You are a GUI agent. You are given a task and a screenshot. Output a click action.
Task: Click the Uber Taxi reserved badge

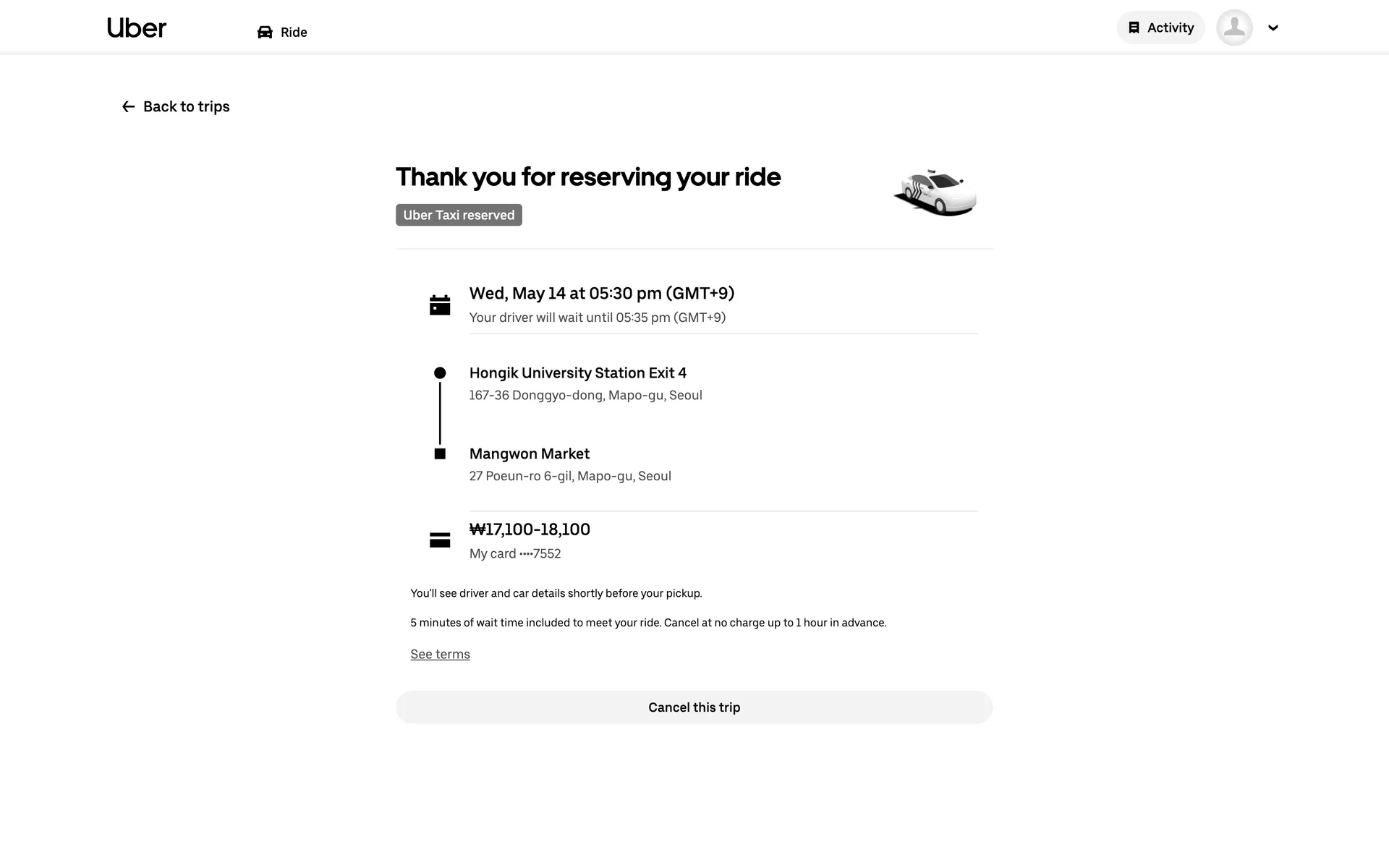(459, 215)
